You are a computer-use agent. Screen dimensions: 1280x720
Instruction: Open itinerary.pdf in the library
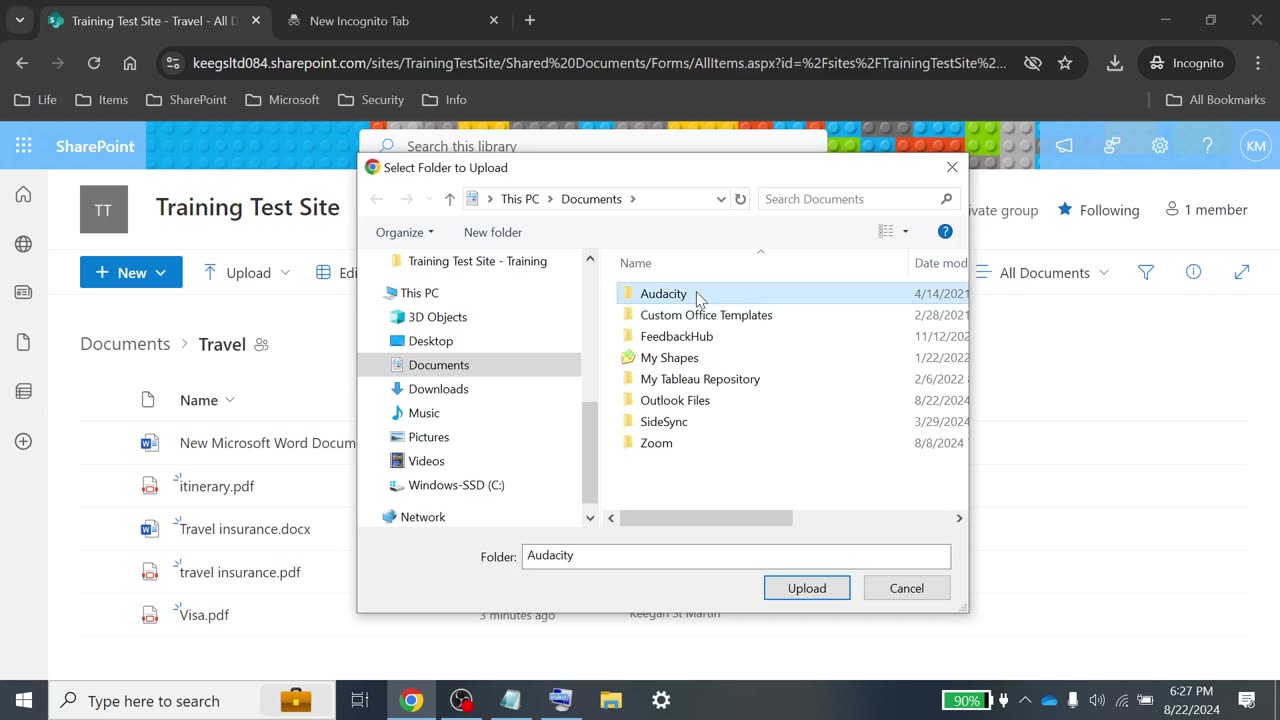[217, 486]
